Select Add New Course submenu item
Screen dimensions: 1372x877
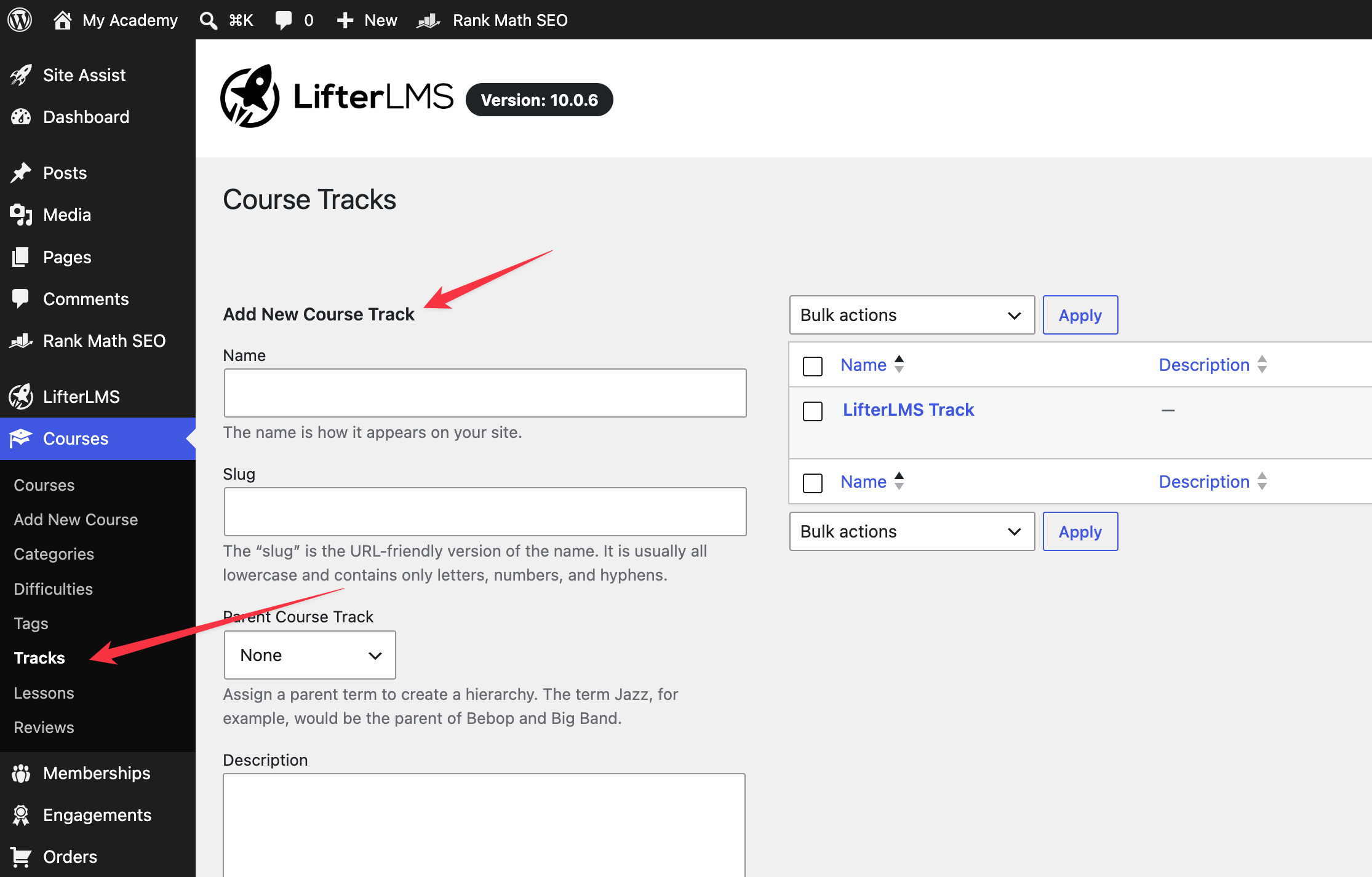coord(76,520)
